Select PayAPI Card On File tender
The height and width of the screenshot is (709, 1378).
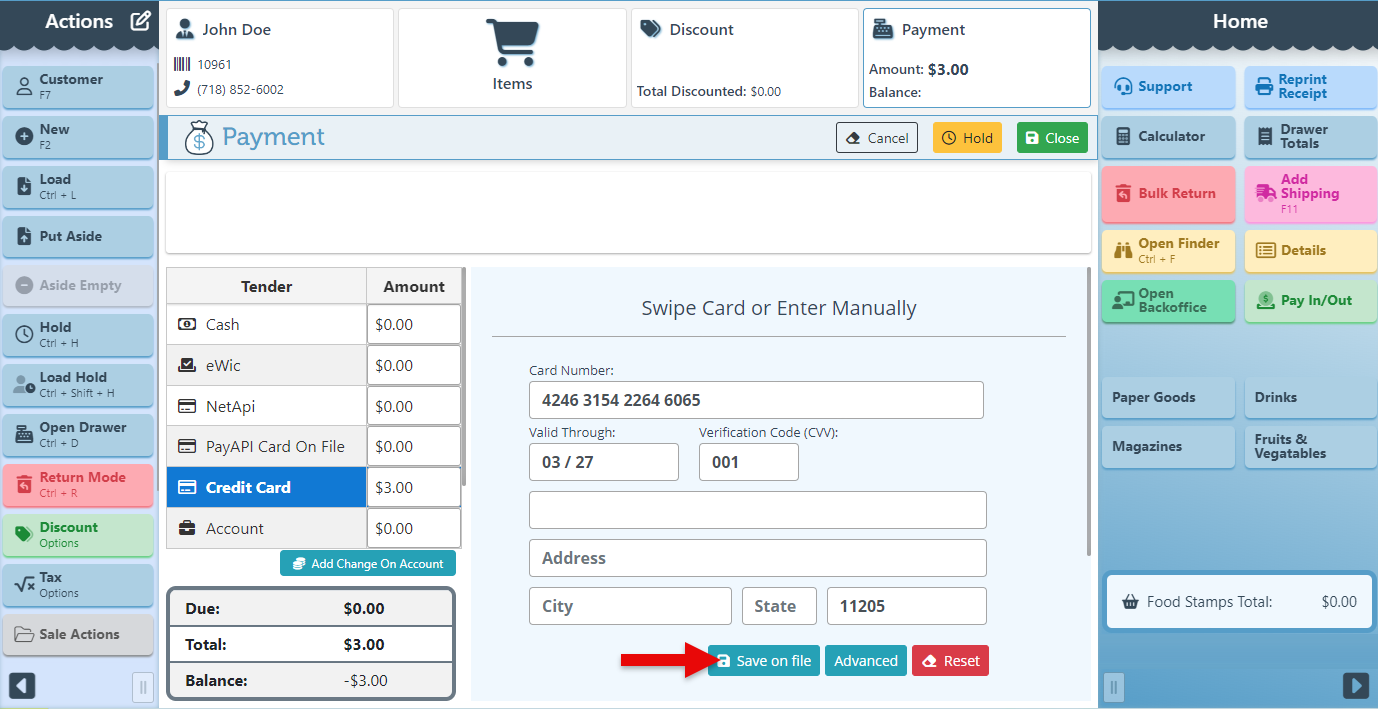tap(266, 447)
